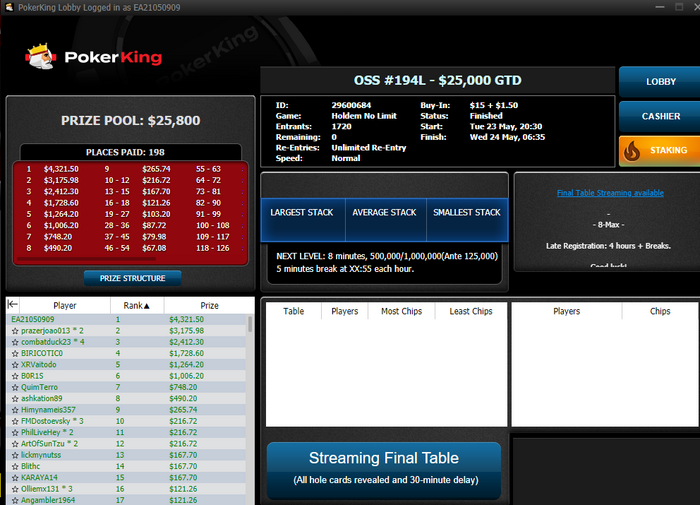The image size is (700, 505).
Task: Star the player FMDostoevsky
Action: tap(15, 422)
